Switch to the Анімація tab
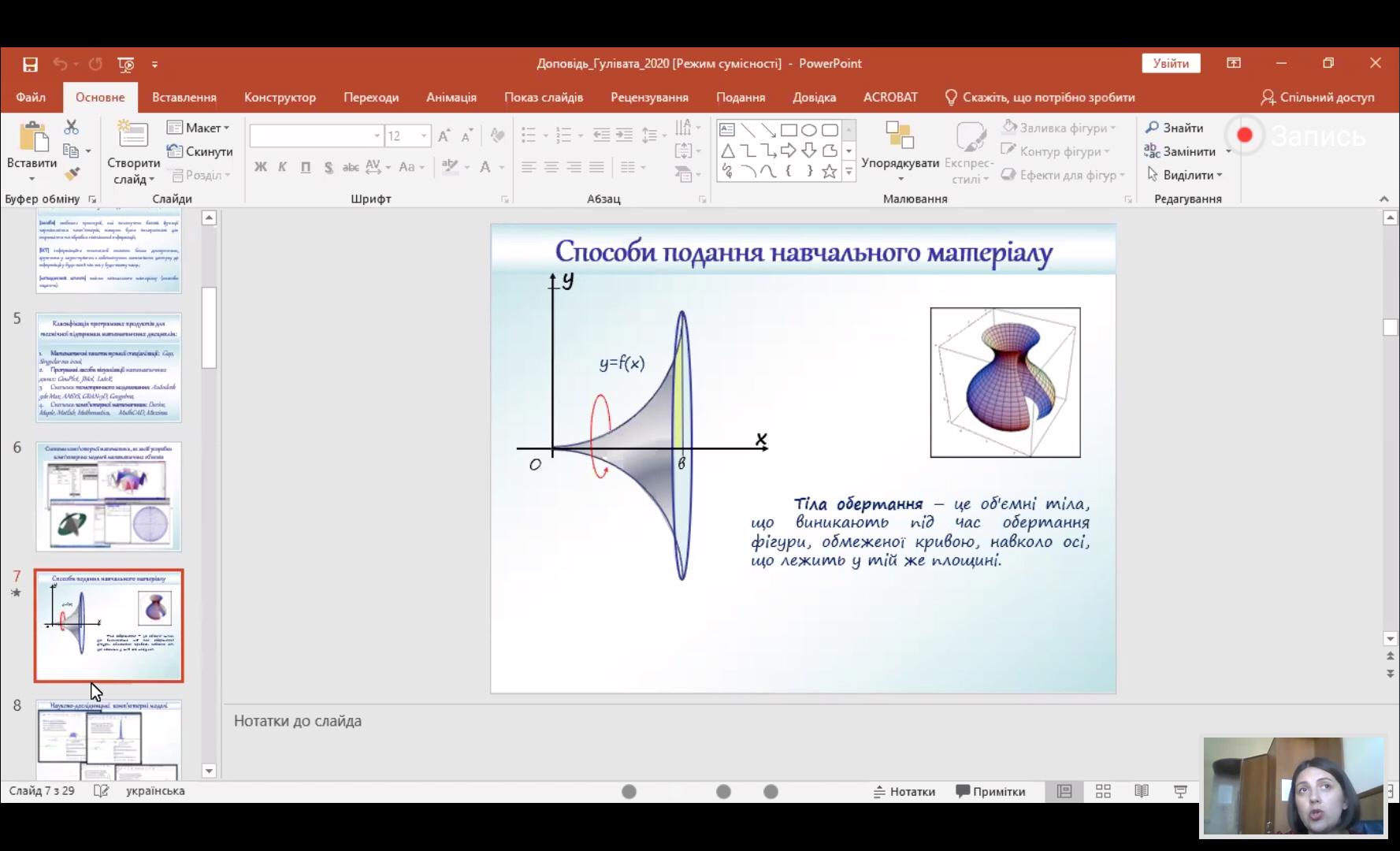This screenshot has width=1400, height=851. point(451,97)
